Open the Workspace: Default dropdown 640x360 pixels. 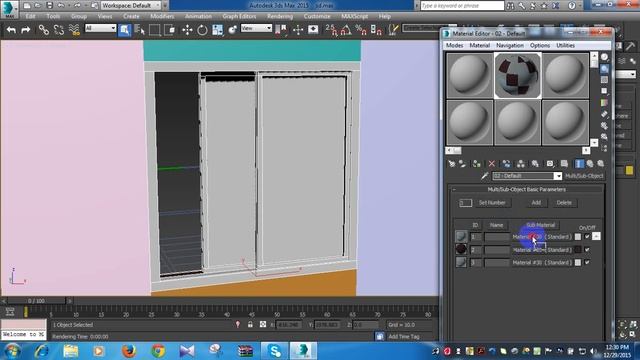[x=131, y=6]
